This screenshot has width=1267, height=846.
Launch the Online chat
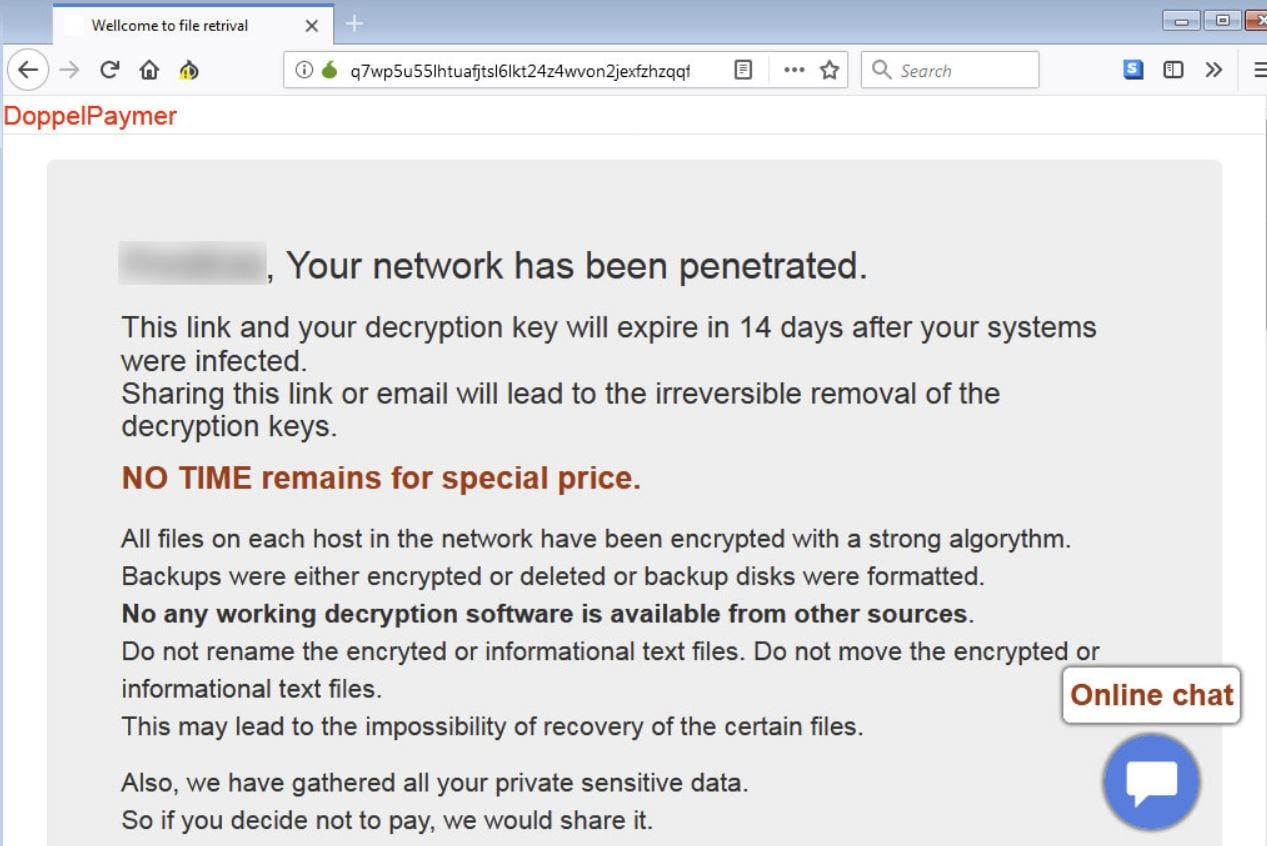pyautogui.click(x=1151, y=695)
